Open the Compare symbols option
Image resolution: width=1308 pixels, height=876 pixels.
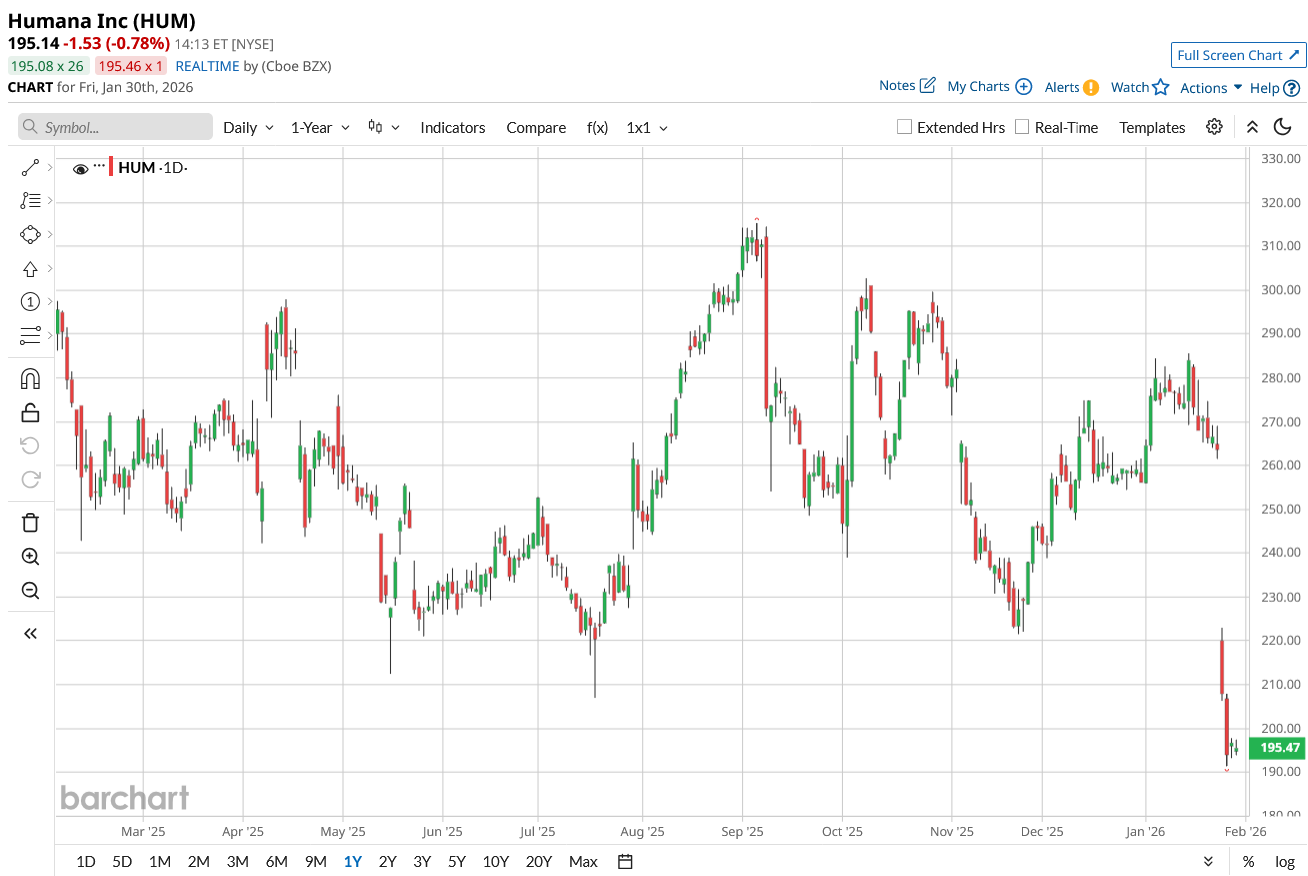[x=536, y=127]
